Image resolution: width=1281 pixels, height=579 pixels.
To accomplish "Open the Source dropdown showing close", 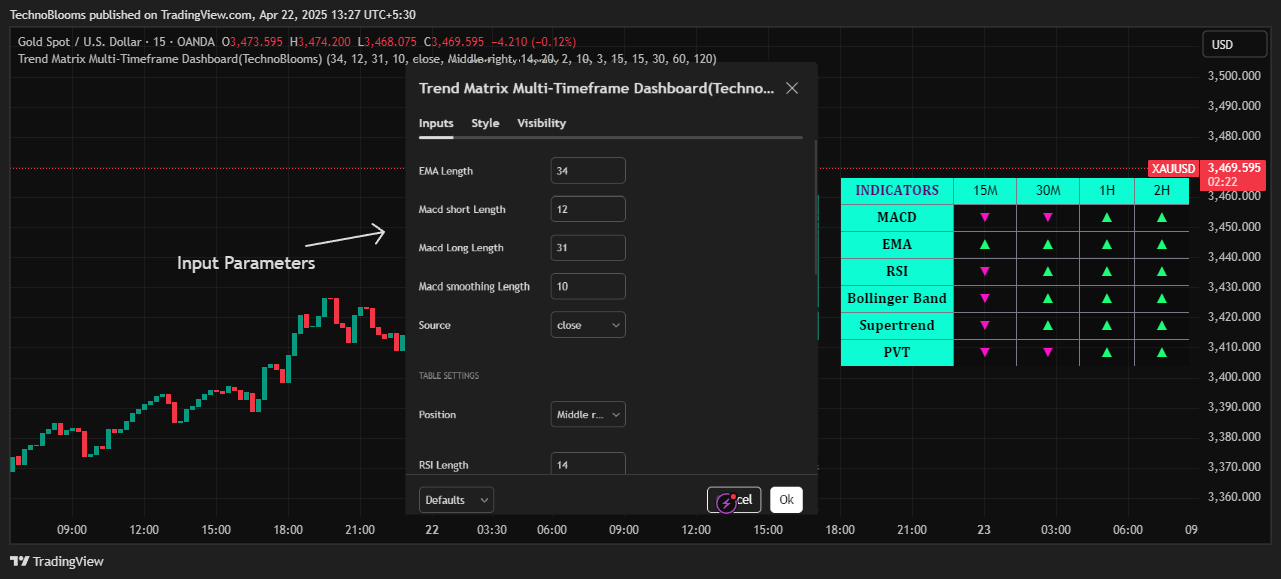I will [x=588, y=325].
